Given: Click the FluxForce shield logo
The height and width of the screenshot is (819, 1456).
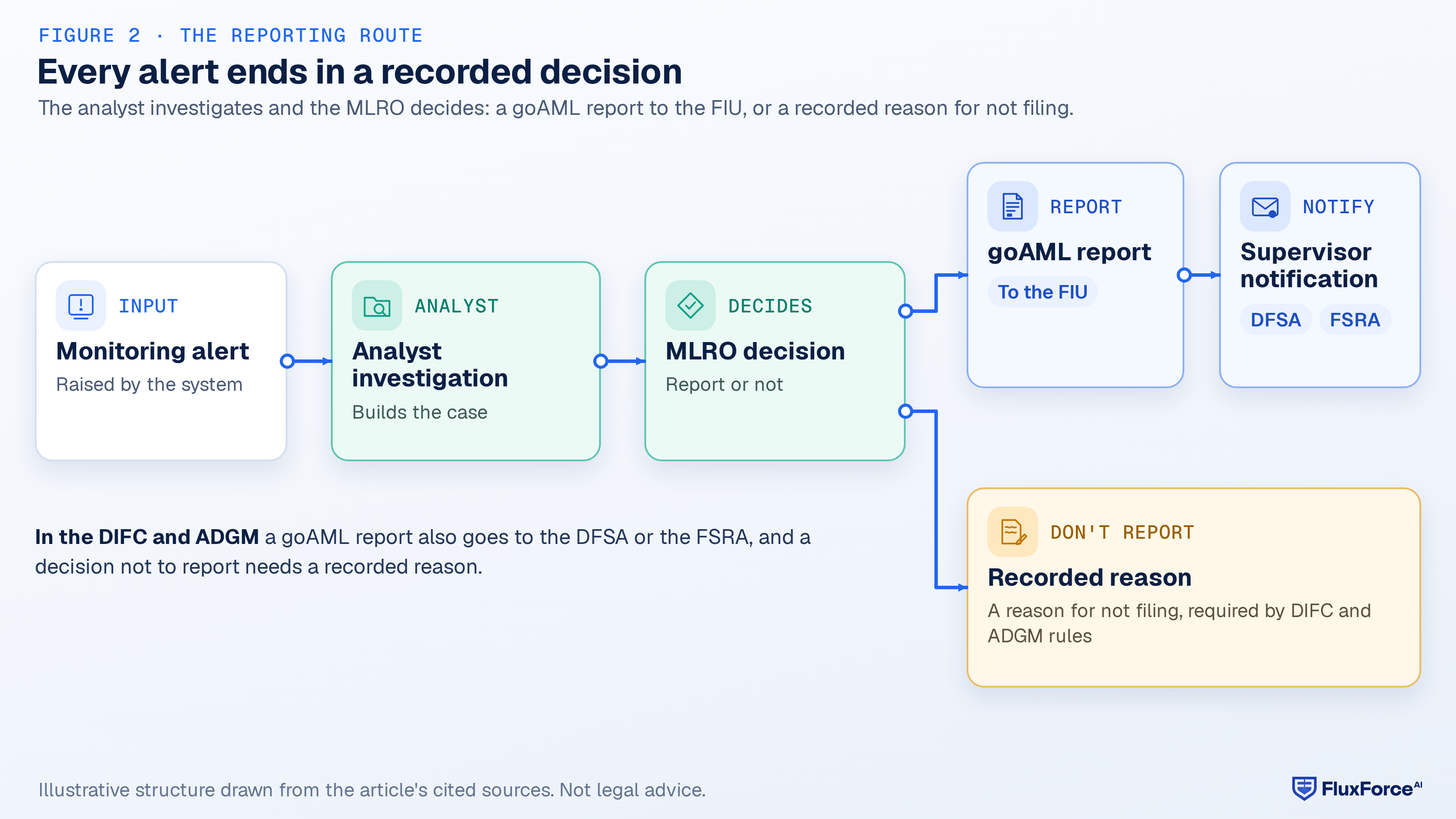Looking at the screenshot, I should 1304,789.
